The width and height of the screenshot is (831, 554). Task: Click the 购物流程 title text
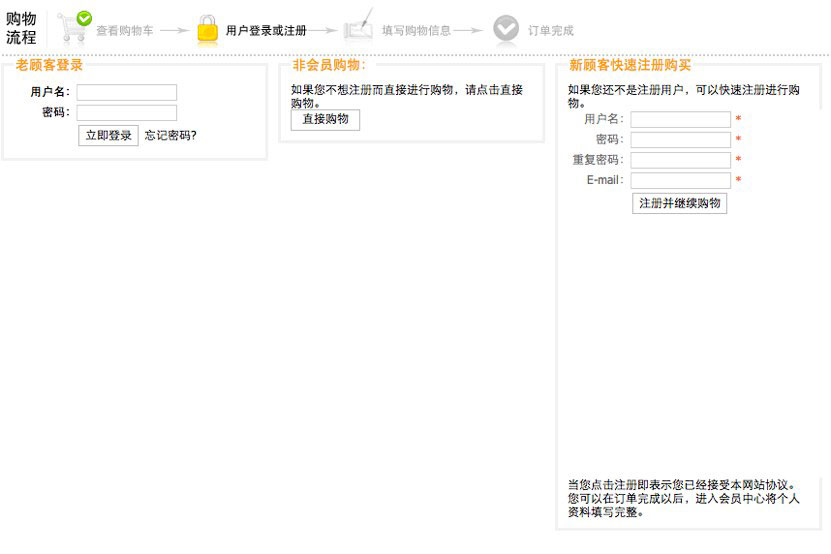pyautogui.click(x=21, y=28)
